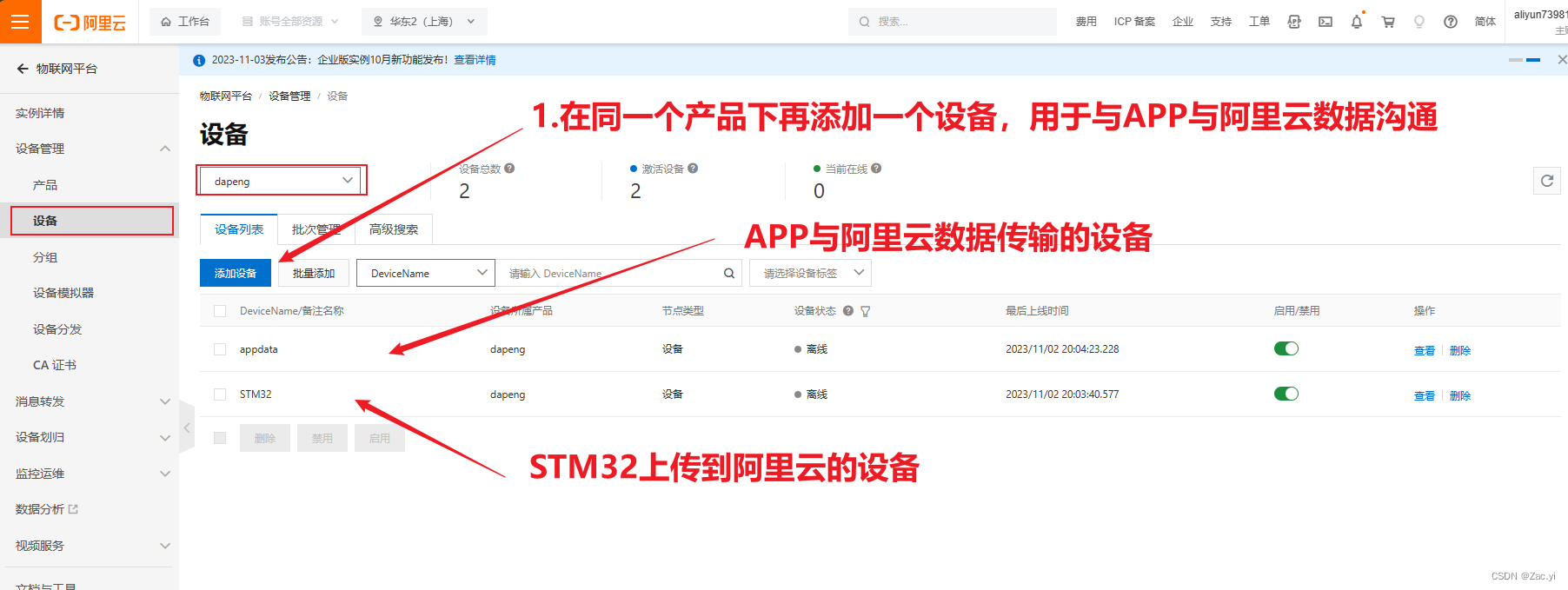The width and height of the screenshot is (1568, 590).
Task: Click the 批量添加 button
Action: [x=314, y=273]
